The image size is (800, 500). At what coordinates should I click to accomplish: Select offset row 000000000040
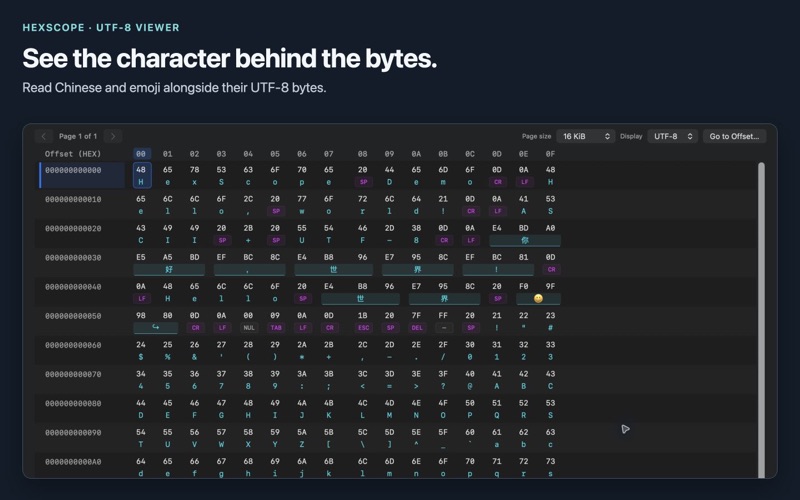tap(73, 287)
